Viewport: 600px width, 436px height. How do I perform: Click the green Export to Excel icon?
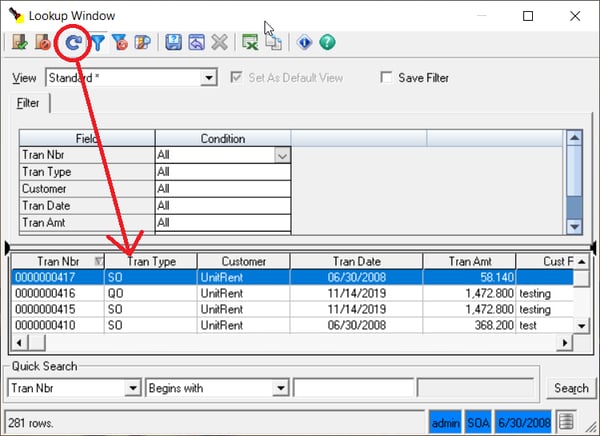coord(251,43)
